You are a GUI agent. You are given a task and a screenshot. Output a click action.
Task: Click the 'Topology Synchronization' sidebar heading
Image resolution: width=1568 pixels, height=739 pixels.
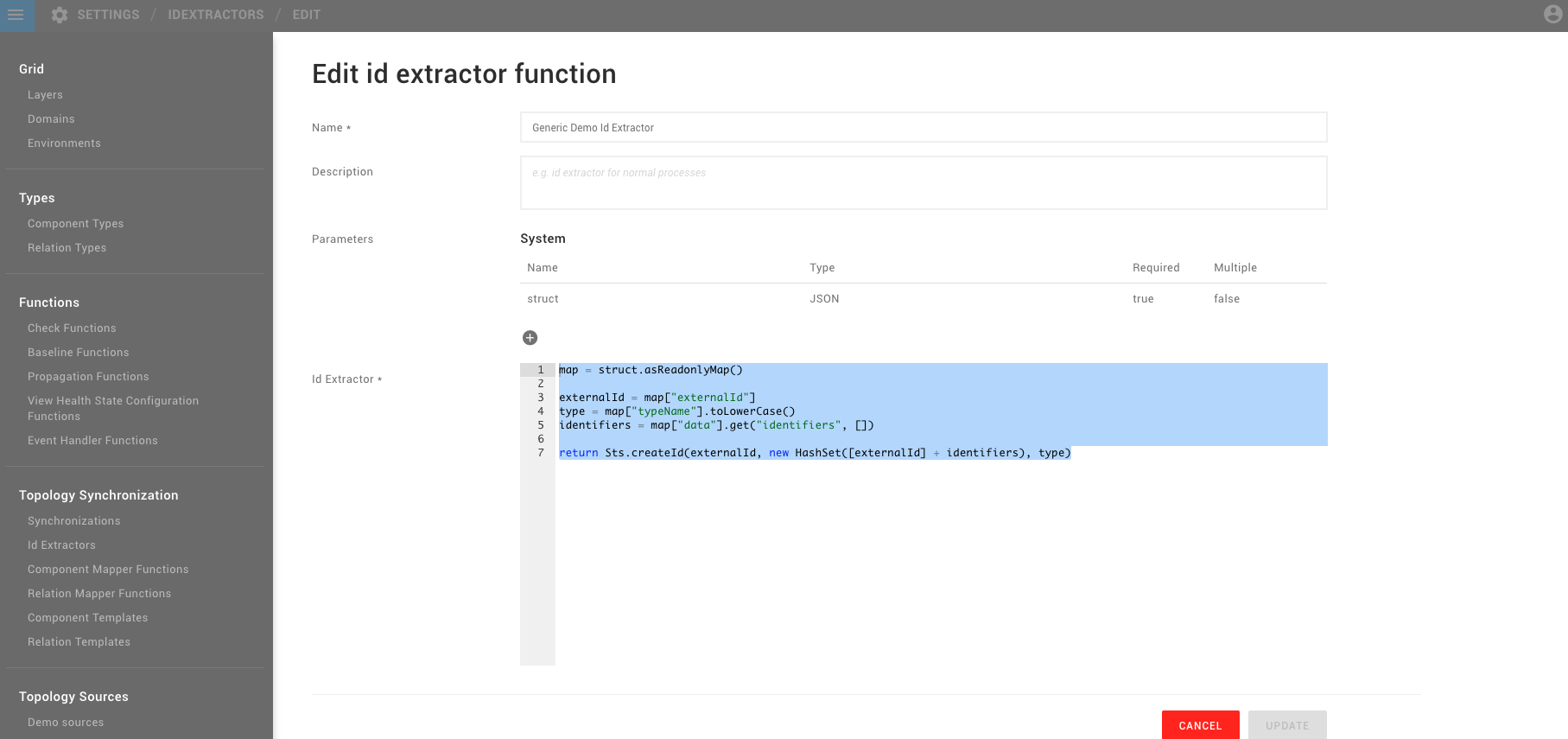pos(98,495)
